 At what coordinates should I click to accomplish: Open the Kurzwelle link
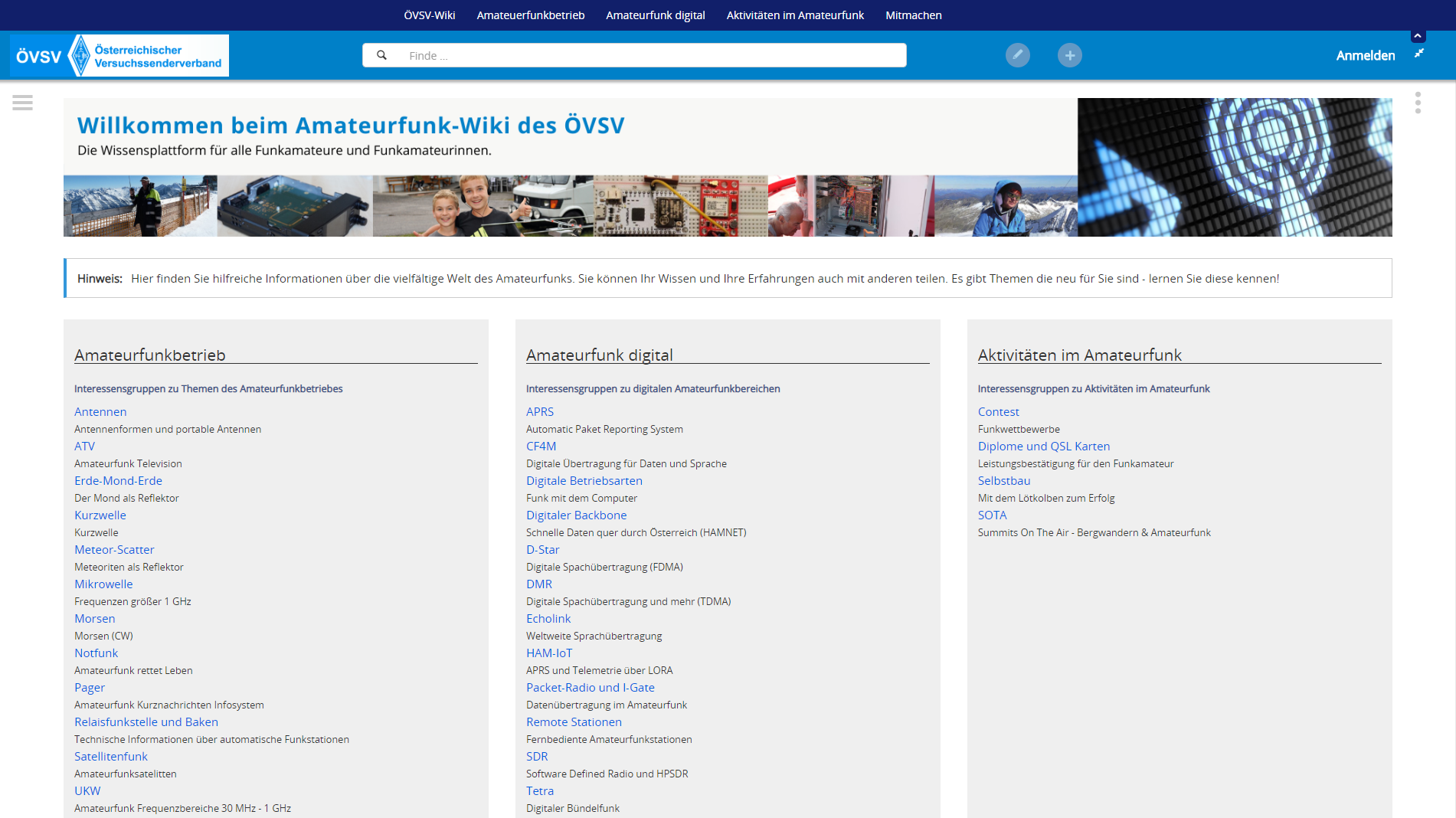(100, 515)
